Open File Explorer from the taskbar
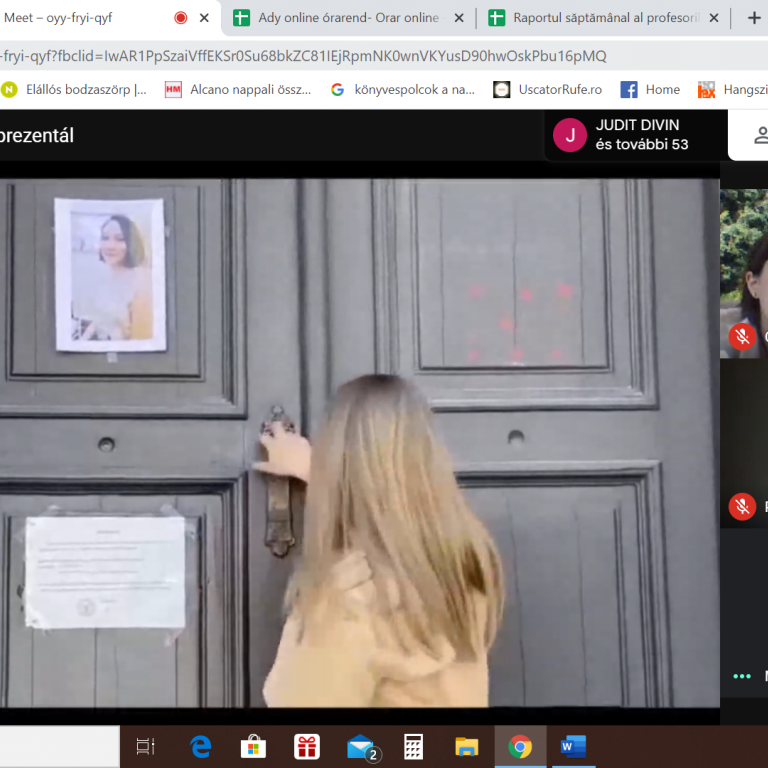Image resolution: width=768 pixels, height=768 pixels. (x=466, y=746)
